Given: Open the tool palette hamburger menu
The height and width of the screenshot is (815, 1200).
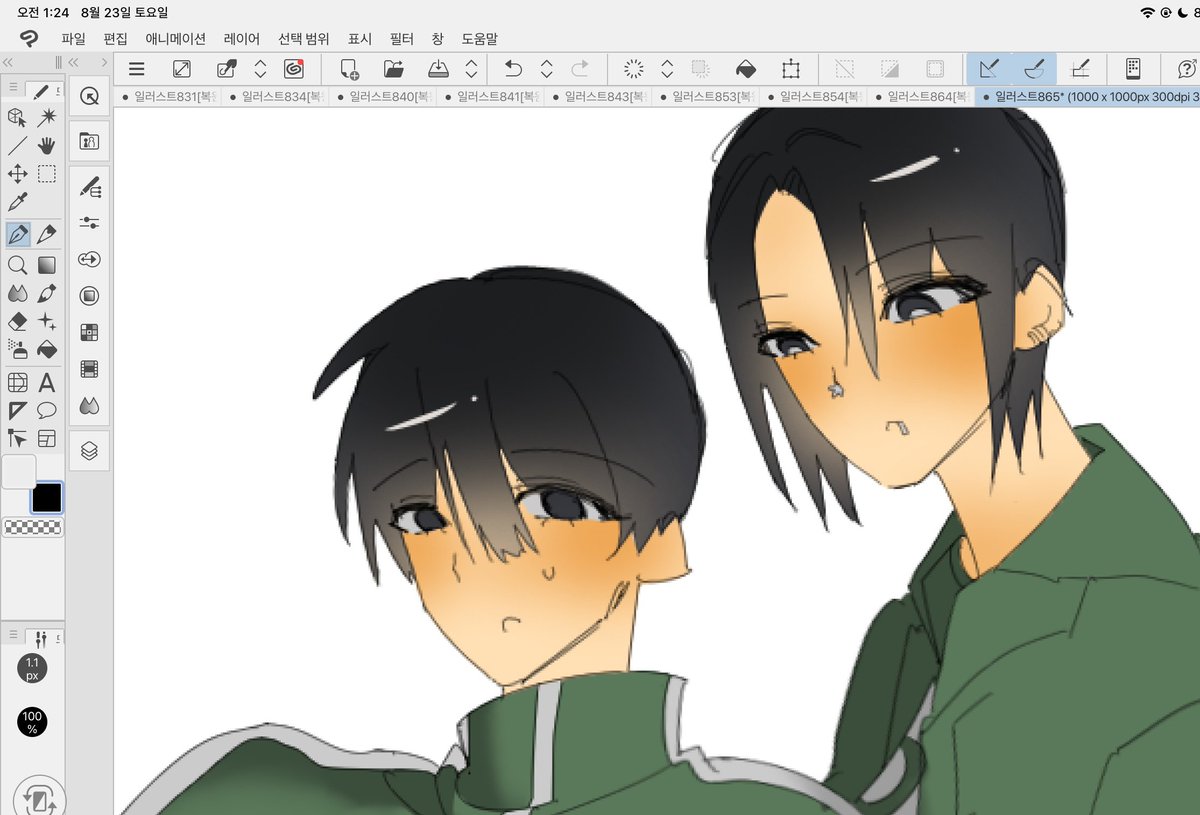Looking at the screenshot, I should (x=13, y=89).
